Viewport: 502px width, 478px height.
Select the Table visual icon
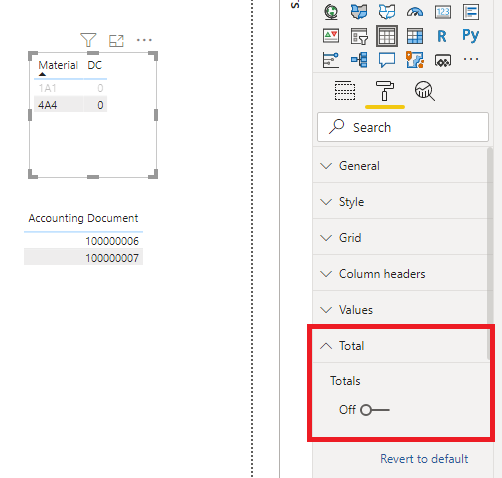tap(387, 36)
